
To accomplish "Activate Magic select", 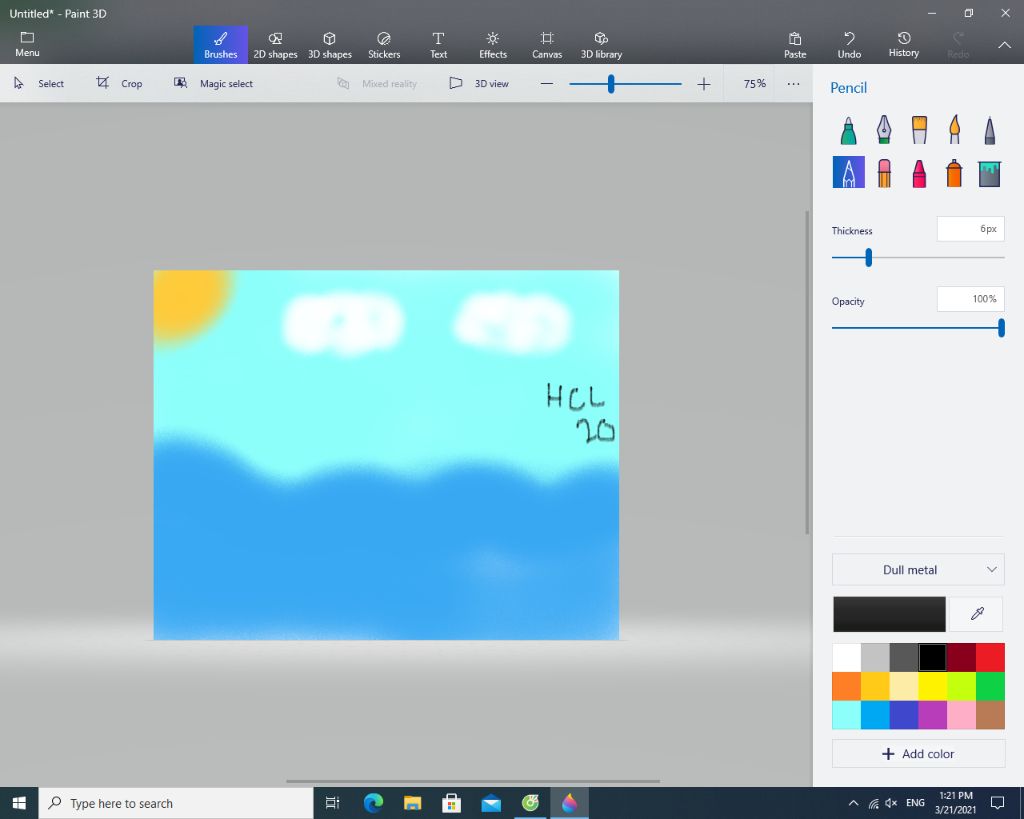I will click(x=213, y=84).
